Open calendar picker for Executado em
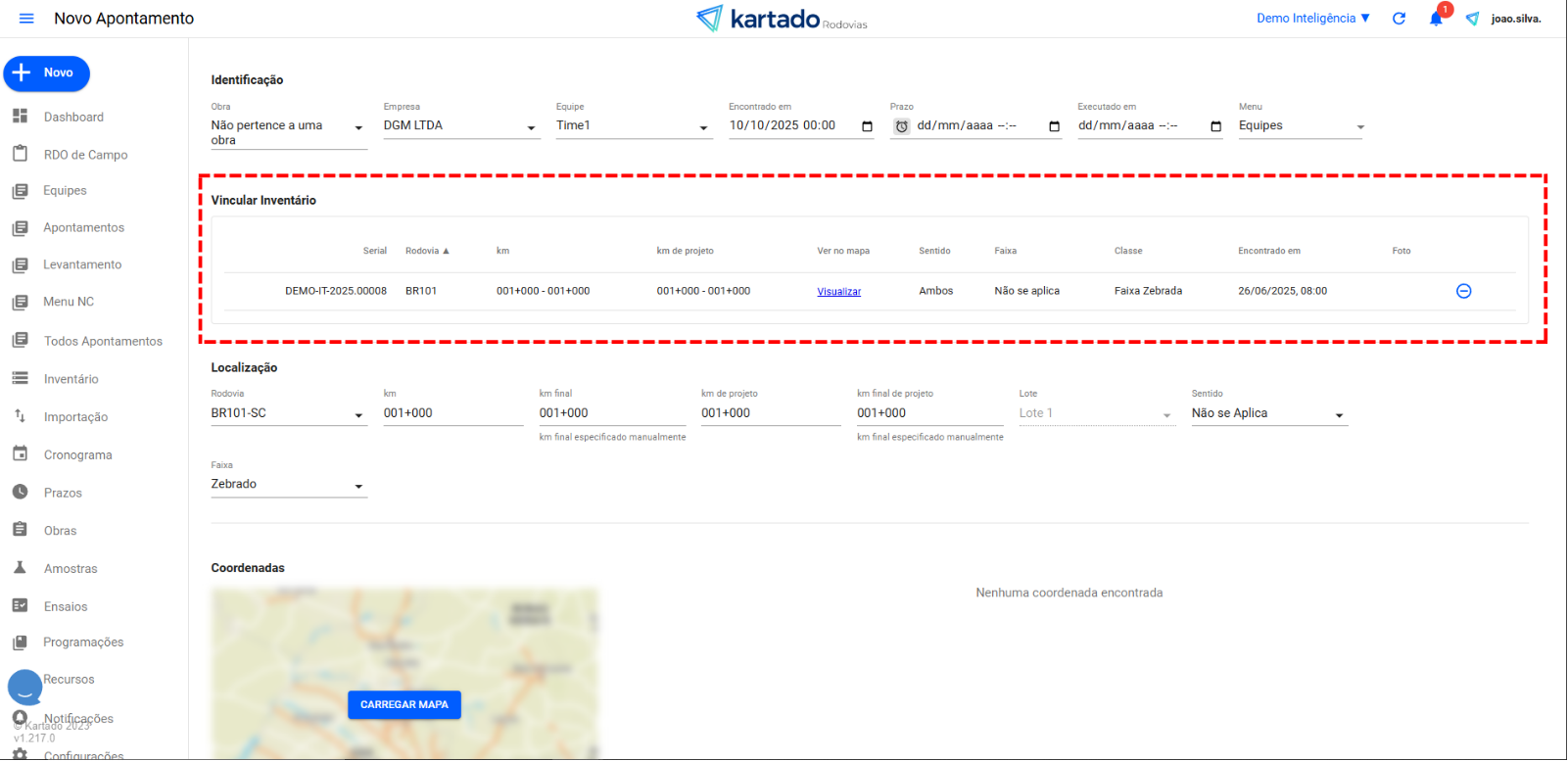 [x=1215, y=126]
